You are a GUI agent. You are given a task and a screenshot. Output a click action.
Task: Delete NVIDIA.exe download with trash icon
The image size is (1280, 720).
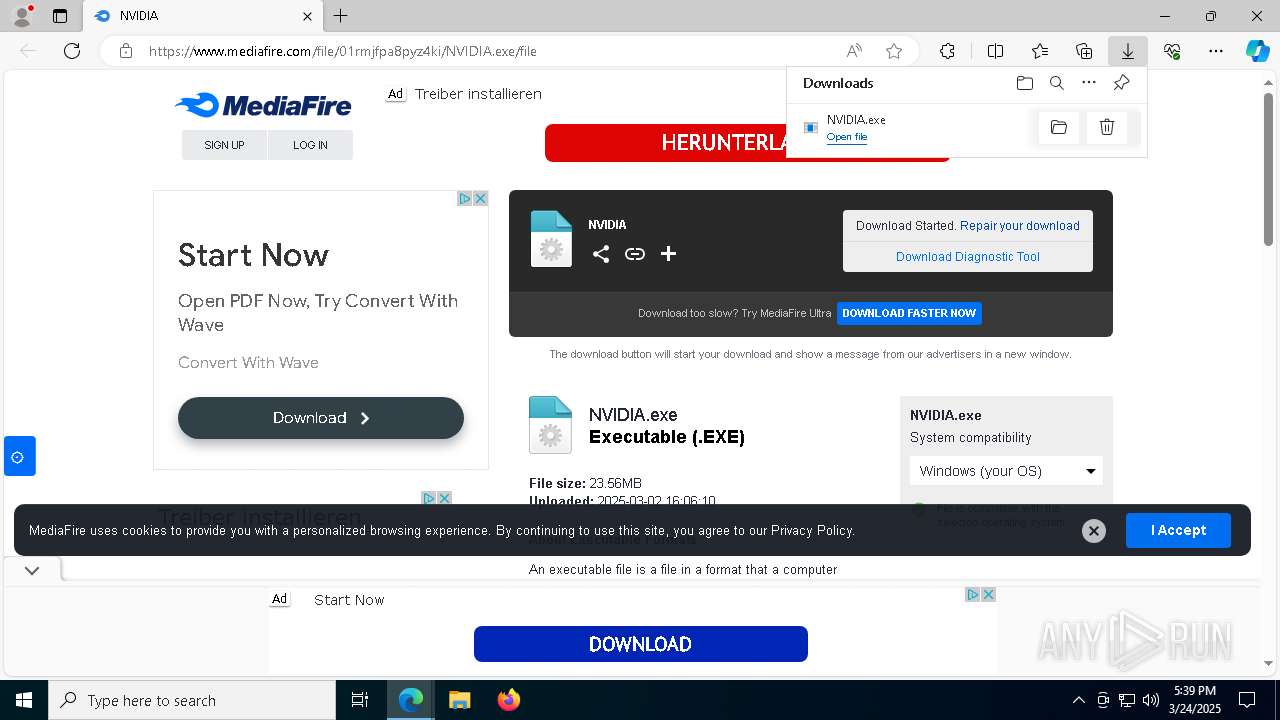tap(1107, 127)
